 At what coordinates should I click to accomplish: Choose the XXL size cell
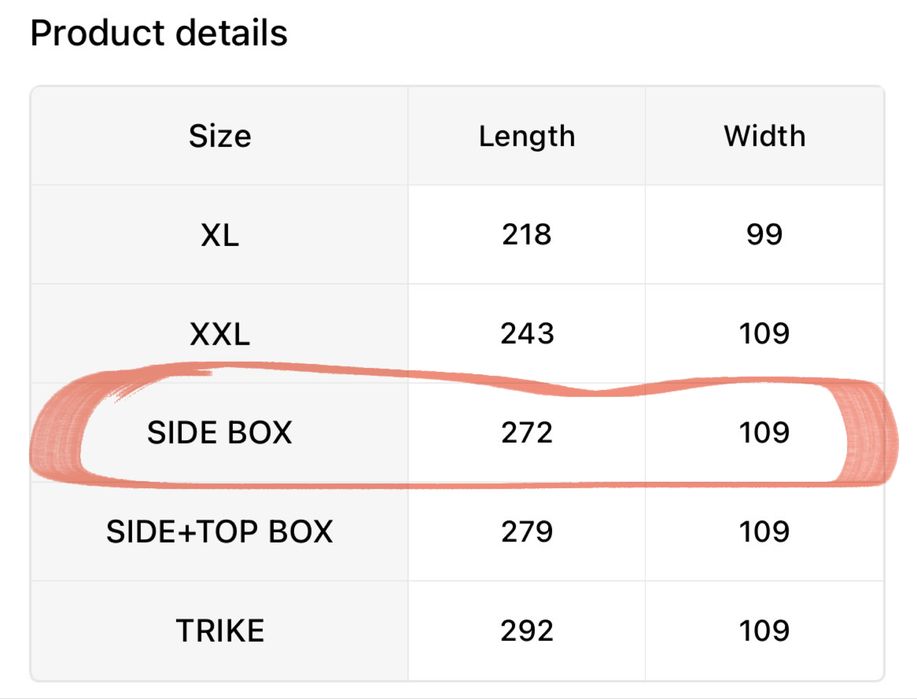pos(219,334)
